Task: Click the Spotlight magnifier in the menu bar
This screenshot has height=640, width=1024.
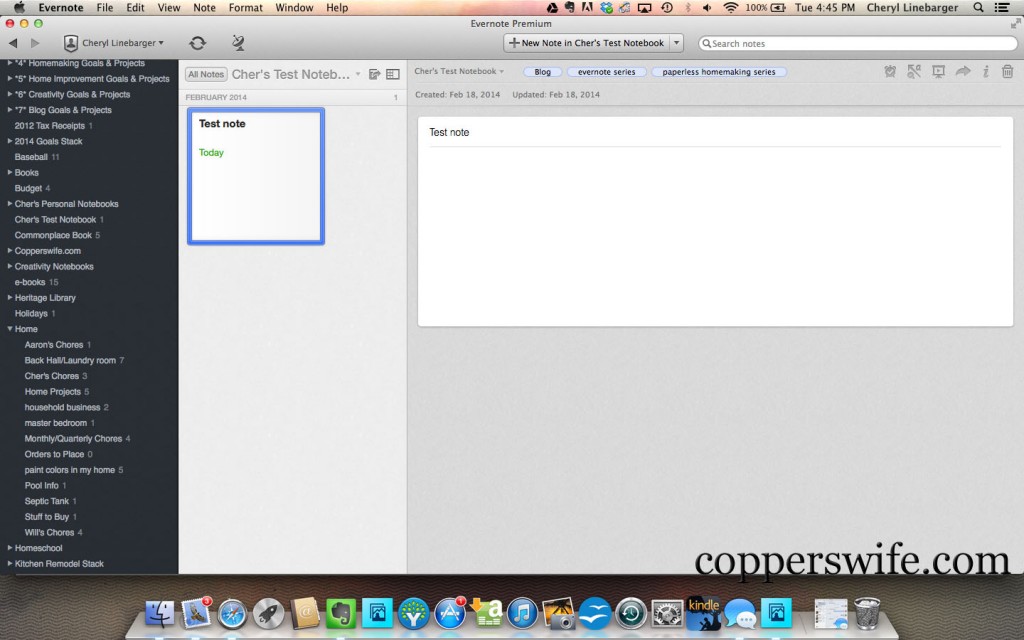Action: pyautogui.click(x=978, y=8)
